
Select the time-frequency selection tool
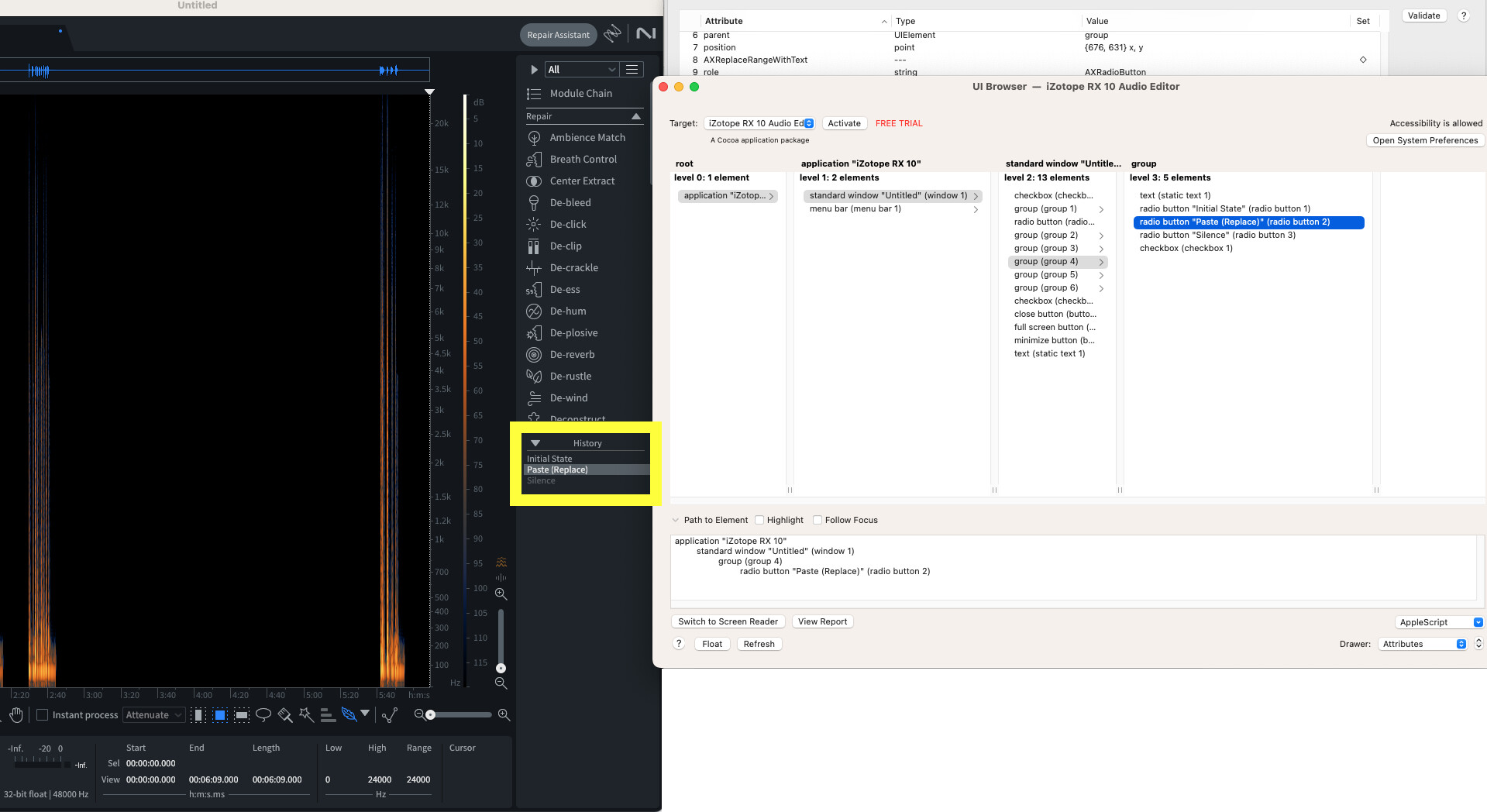(x=220, y=715)
